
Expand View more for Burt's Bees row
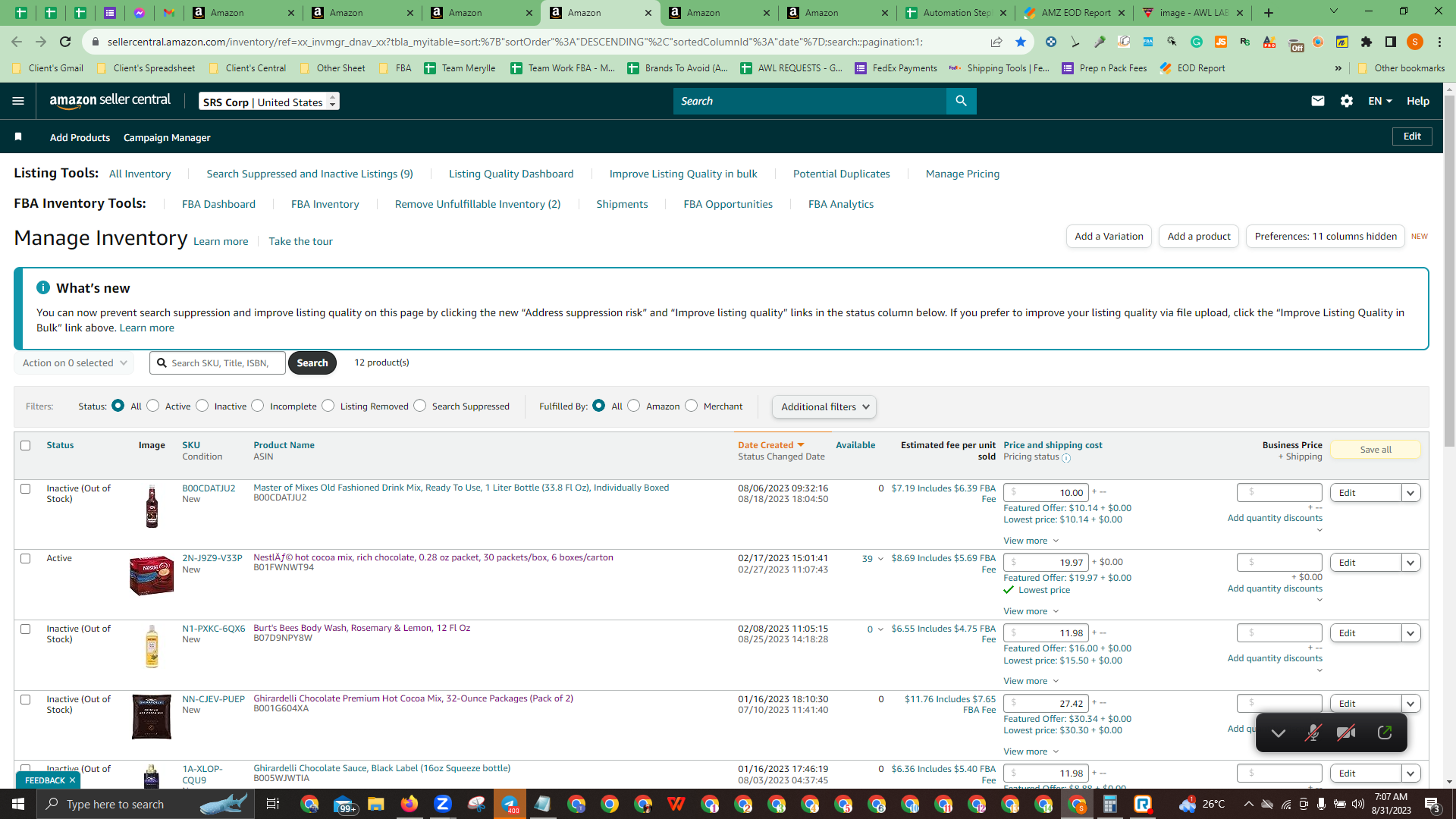tap(1031, 681)
